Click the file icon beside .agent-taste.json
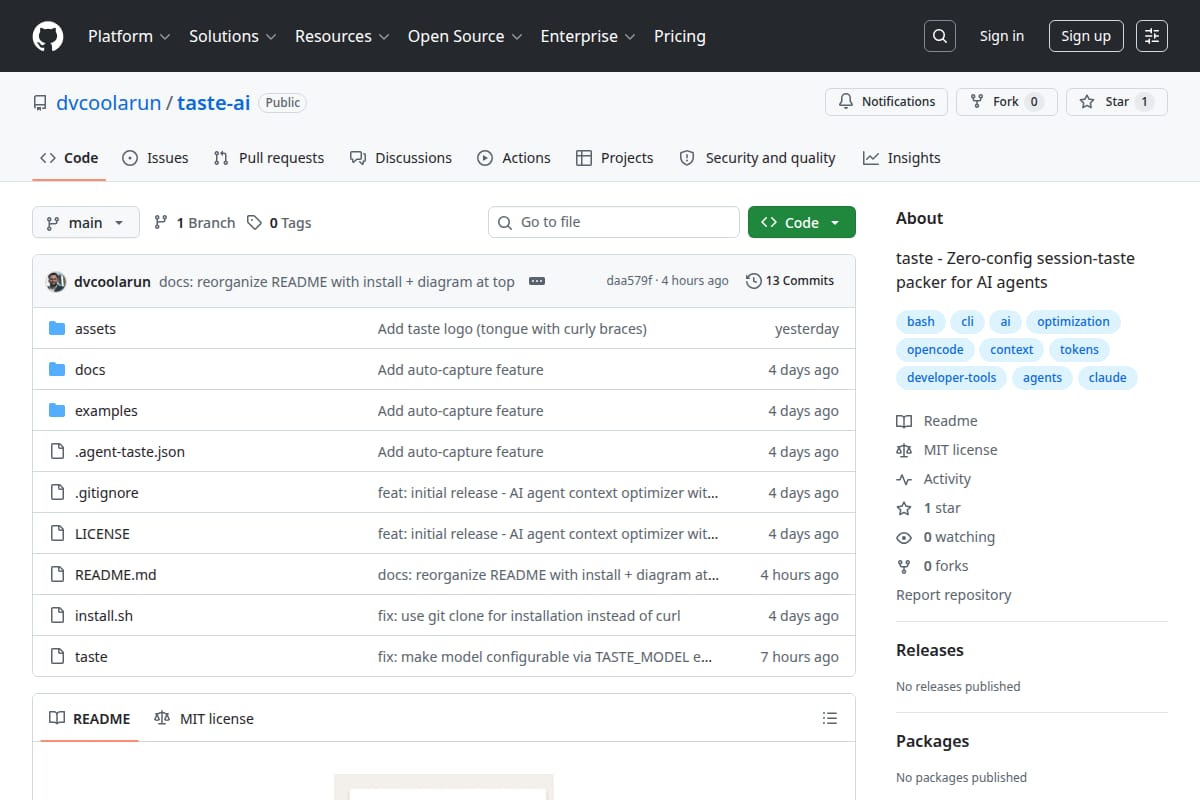Image resolution: width=1200 pixels, height=800 pixels. click(57, 452)
